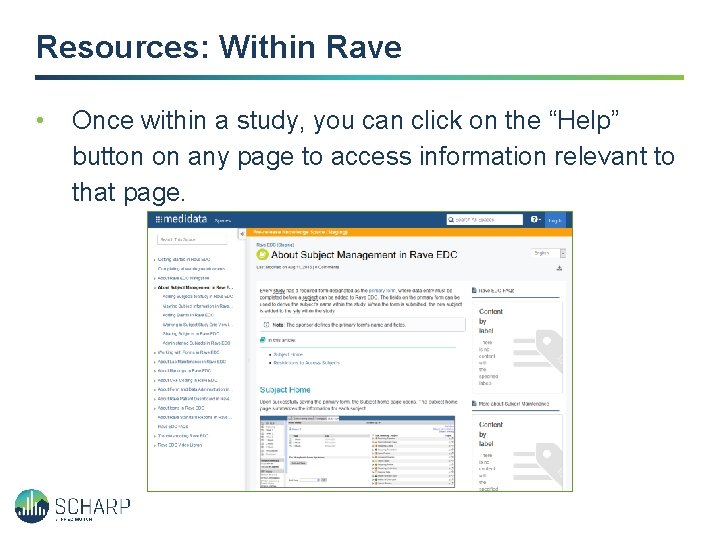Open 'Administered Subjects in Rave EDC' sidebar page

click(196, 343)
